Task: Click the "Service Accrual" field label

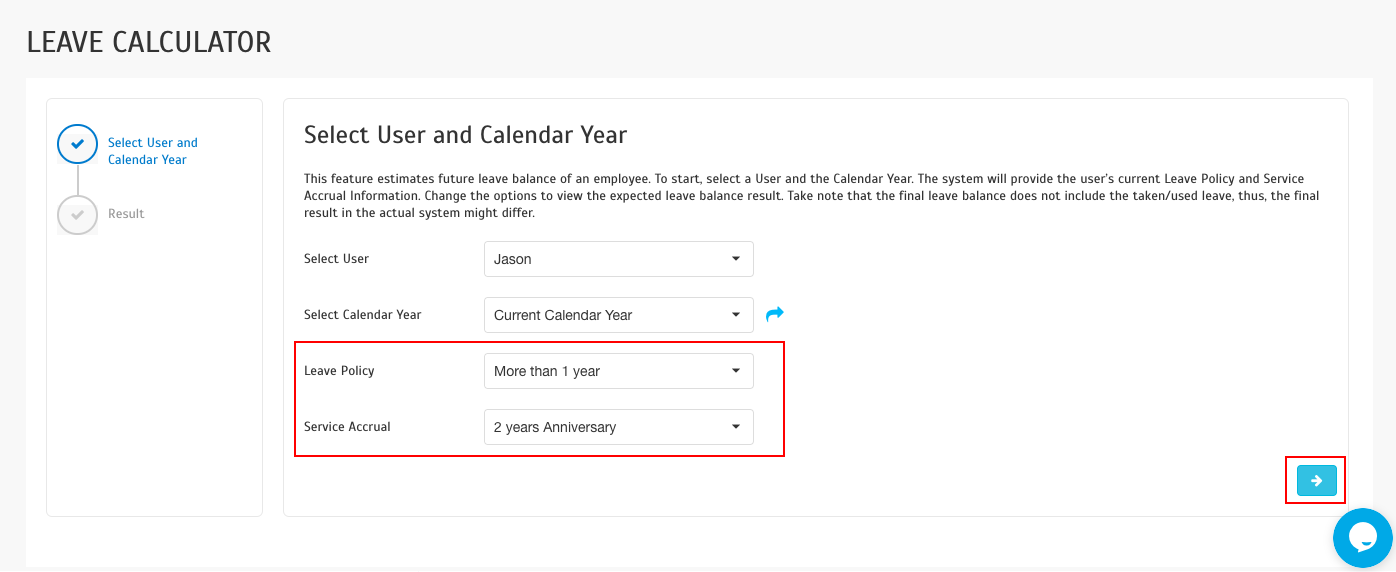Action: point(347,427)
